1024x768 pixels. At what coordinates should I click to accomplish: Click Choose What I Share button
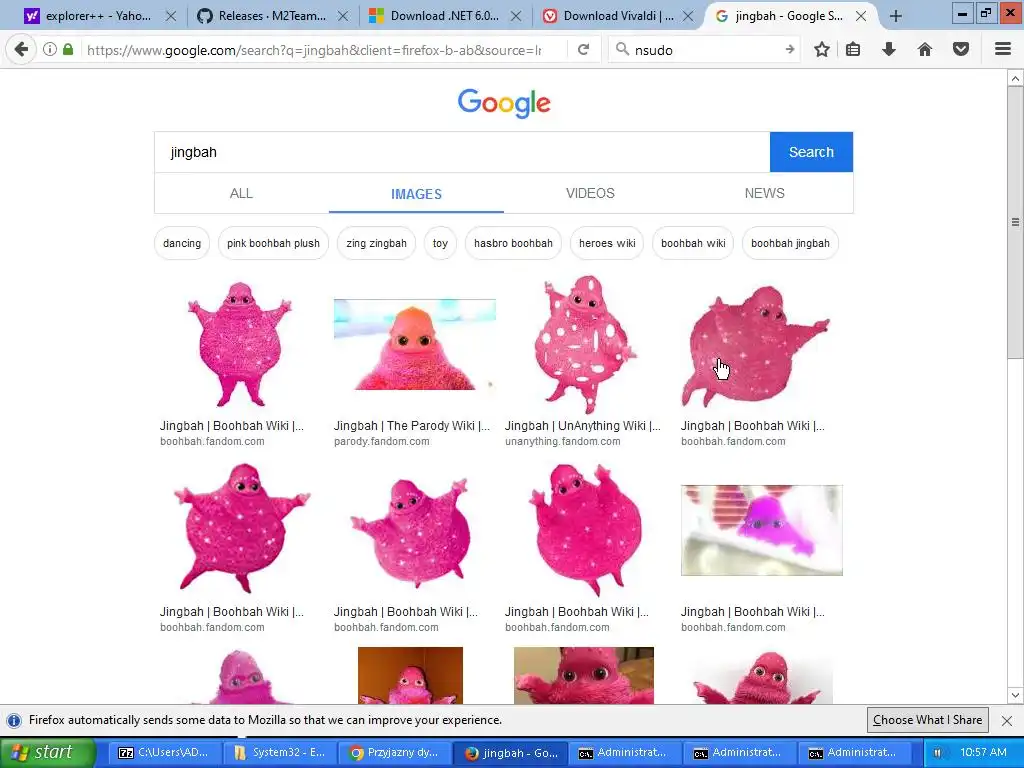pos(927,720)
